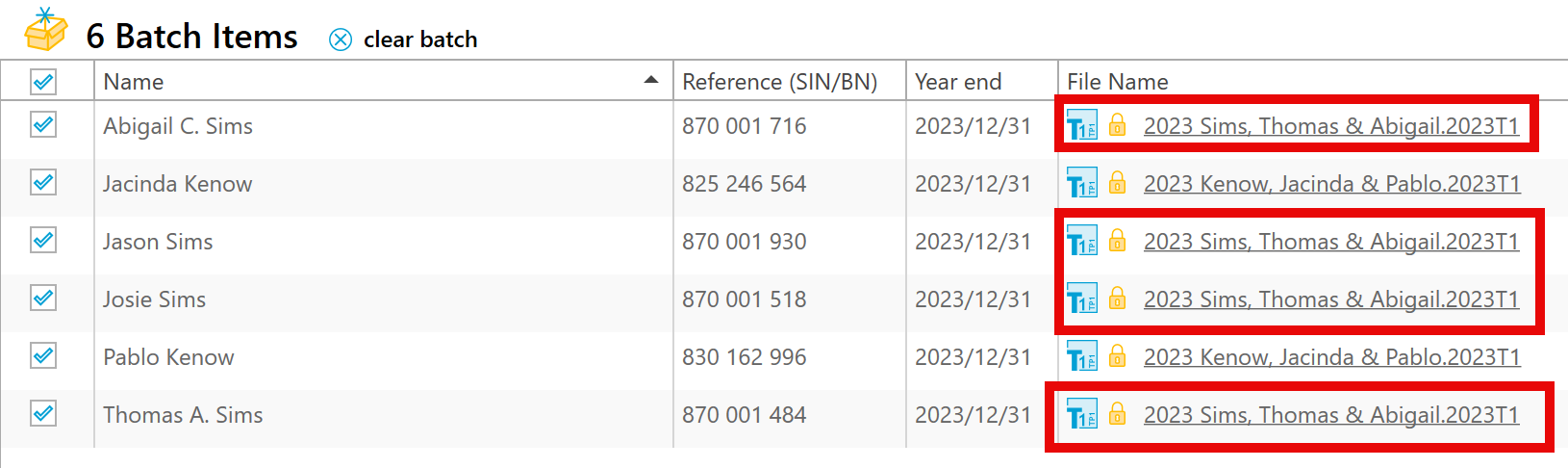This screenshot has height=468, width=1568.
Task: Open Abigail's 2023 Sims, Thomas & Abigail file link
Action: pos(1330,126)
